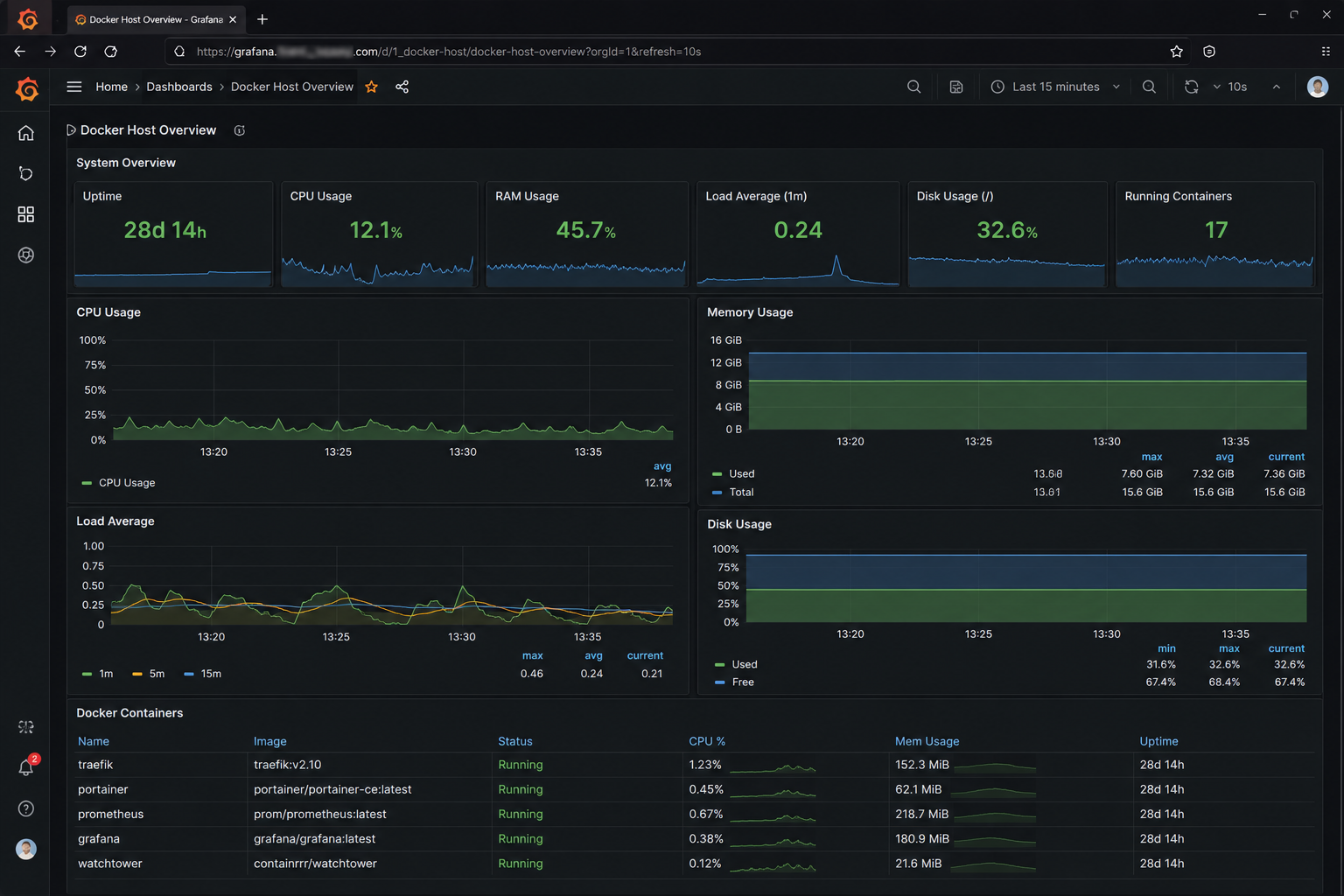1344x896 pixels.
Task: Select the traefik container name cell
Action: 95,765
